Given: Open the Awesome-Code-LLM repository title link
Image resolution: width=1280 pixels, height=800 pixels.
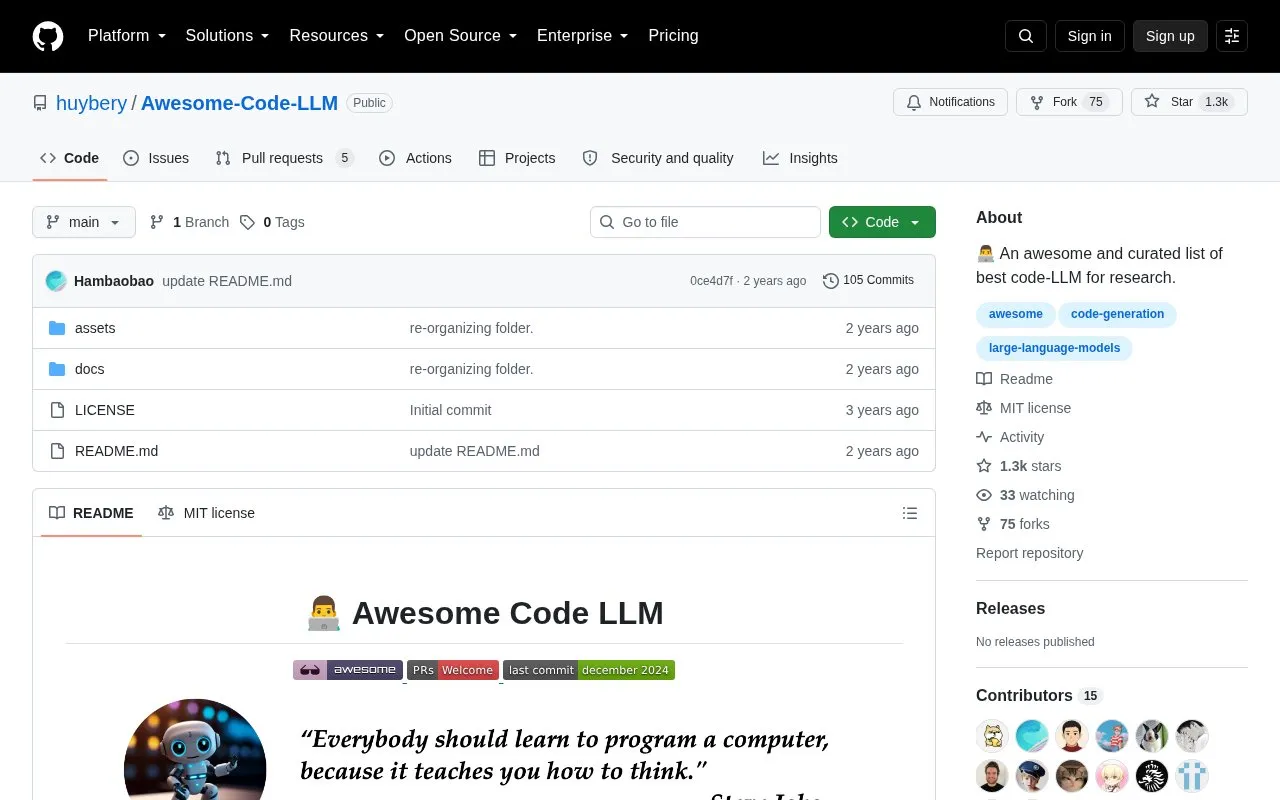Looking at the screenshot, I should [x=239, y=103].
